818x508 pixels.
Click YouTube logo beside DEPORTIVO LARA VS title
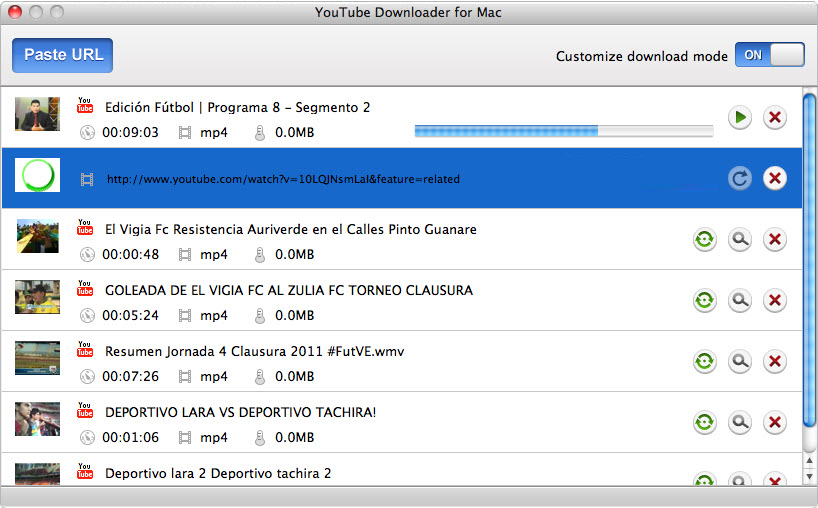pyautogui.click(x=85, y=410)
